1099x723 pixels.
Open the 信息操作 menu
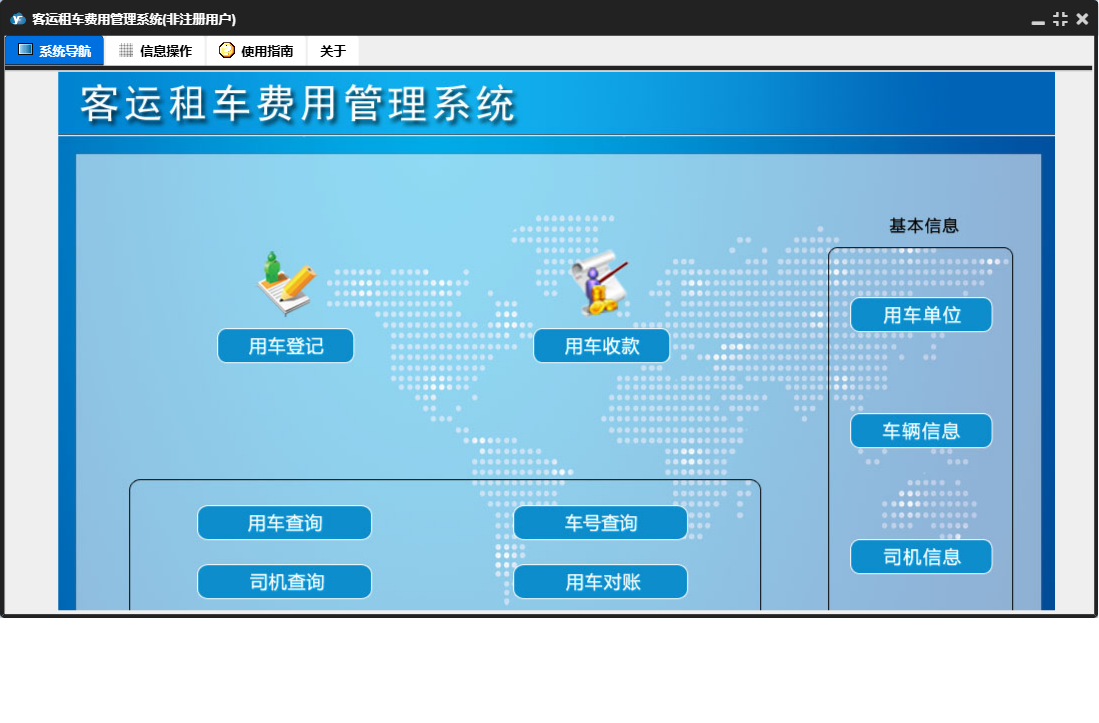coord(156,50)
